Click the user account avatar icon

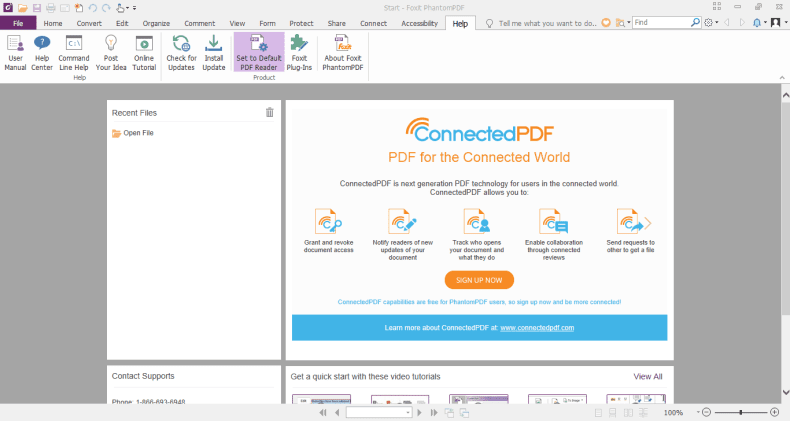[775, 23]
